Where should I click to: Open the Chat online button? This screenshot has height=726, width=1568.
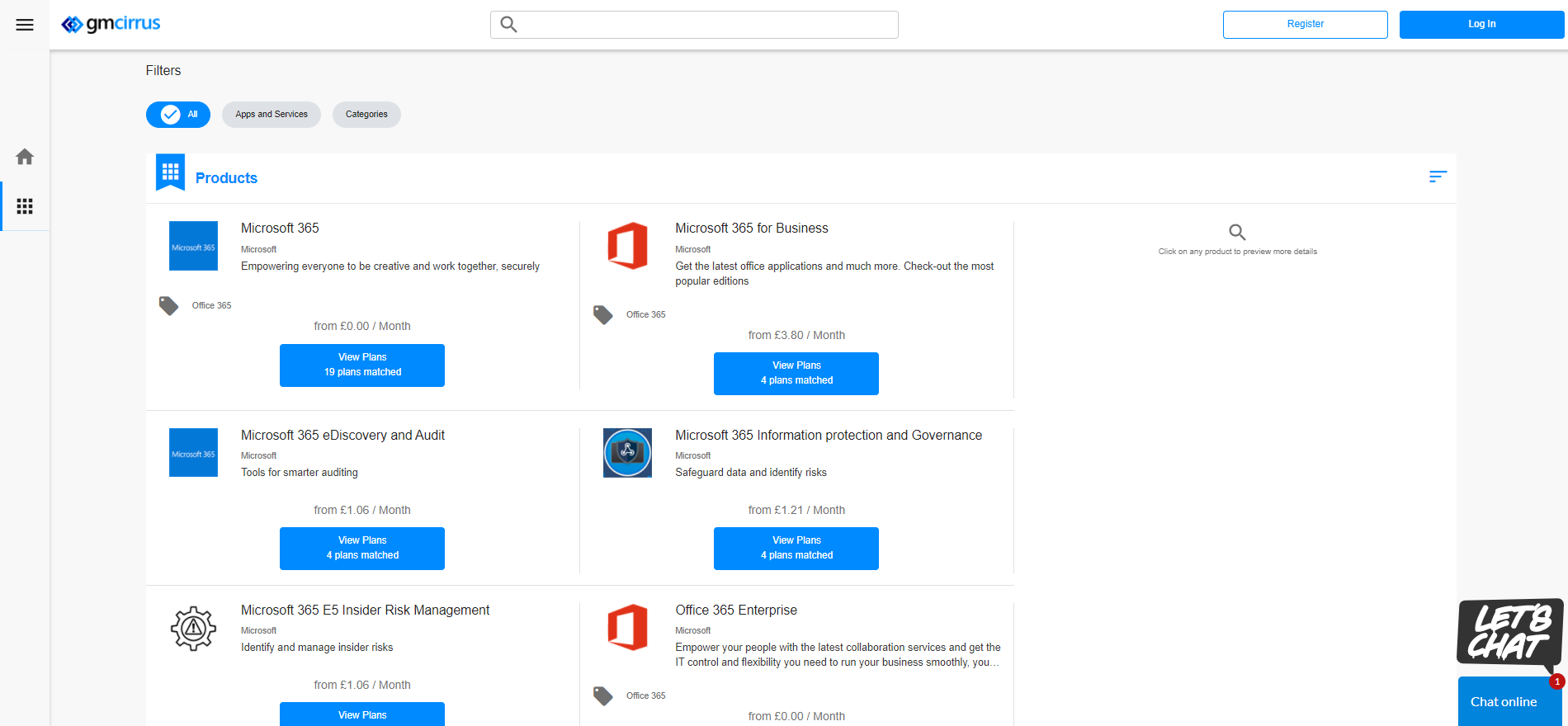[1509, 701]
